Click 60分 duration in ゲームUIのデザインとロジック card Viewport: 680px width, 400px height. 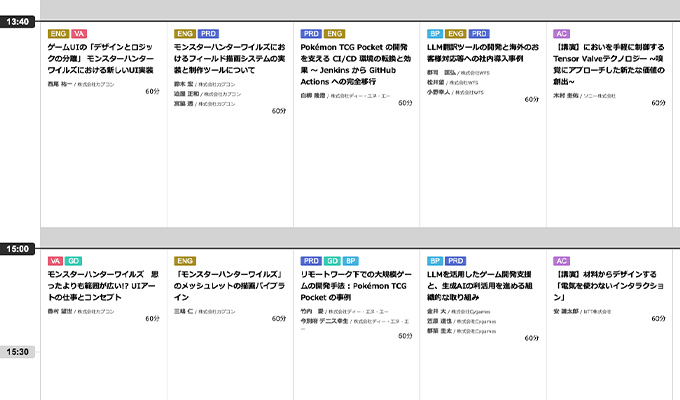(x=152, y=92)
